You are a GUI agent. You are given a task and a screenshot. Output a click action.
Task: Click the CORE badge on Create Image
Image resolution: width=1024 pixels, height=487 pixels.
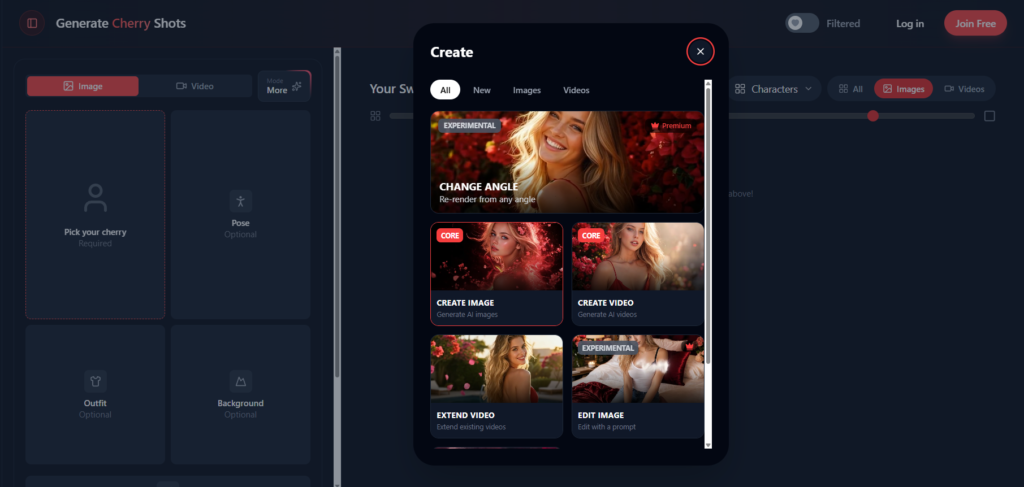tap(449, 235)
